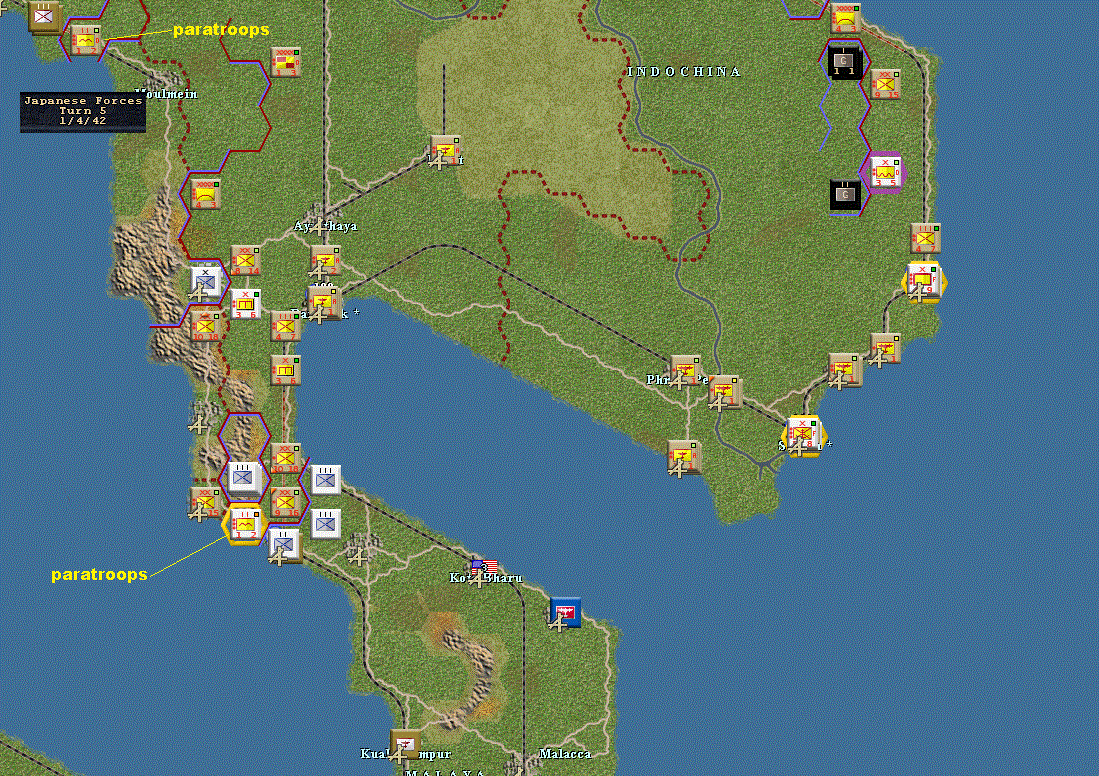Select the 9-15 infantry division in Indochina

[885, 84]
